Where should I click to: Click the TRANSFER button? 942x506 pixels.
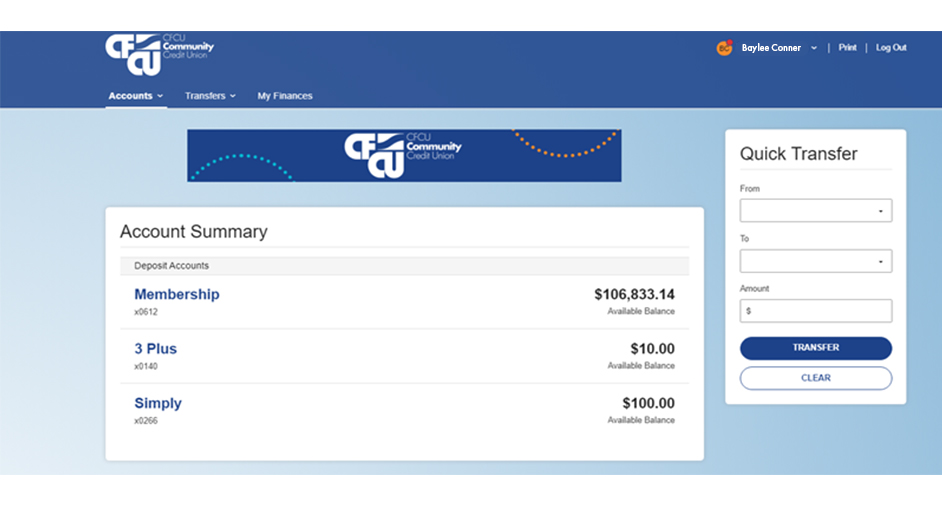[816, 348]
